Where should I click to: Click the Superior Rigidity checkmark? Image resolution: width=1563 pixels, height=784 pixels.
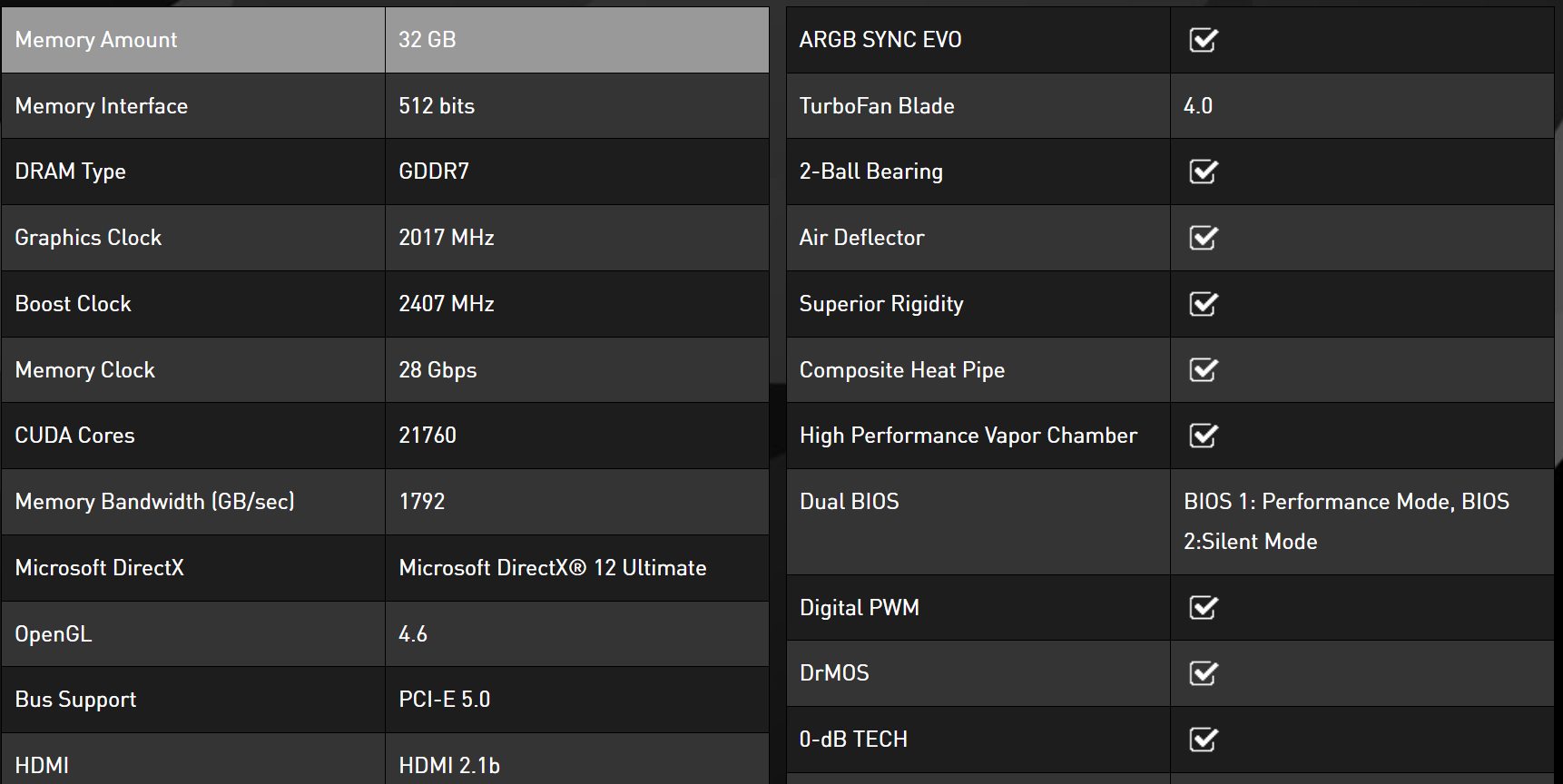[1203, 304]
